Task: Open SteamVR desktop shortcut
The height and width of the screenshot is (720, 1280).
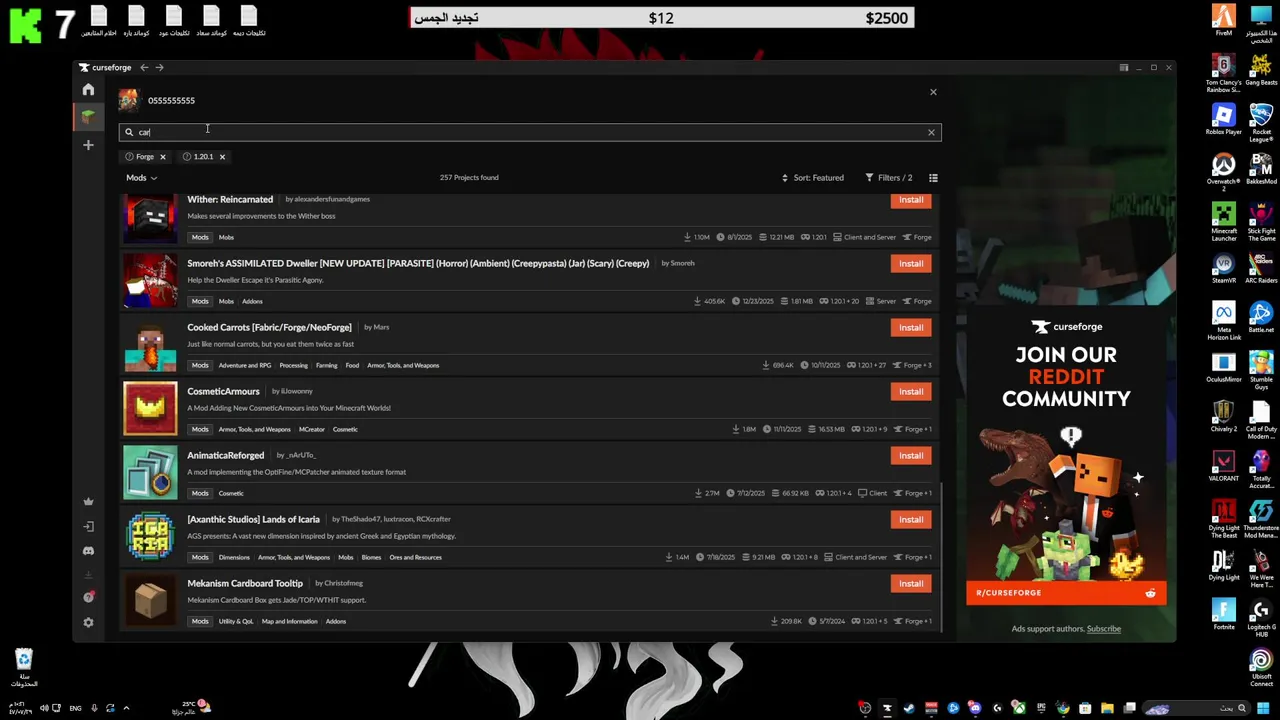Action: [x=1224, y=268]
